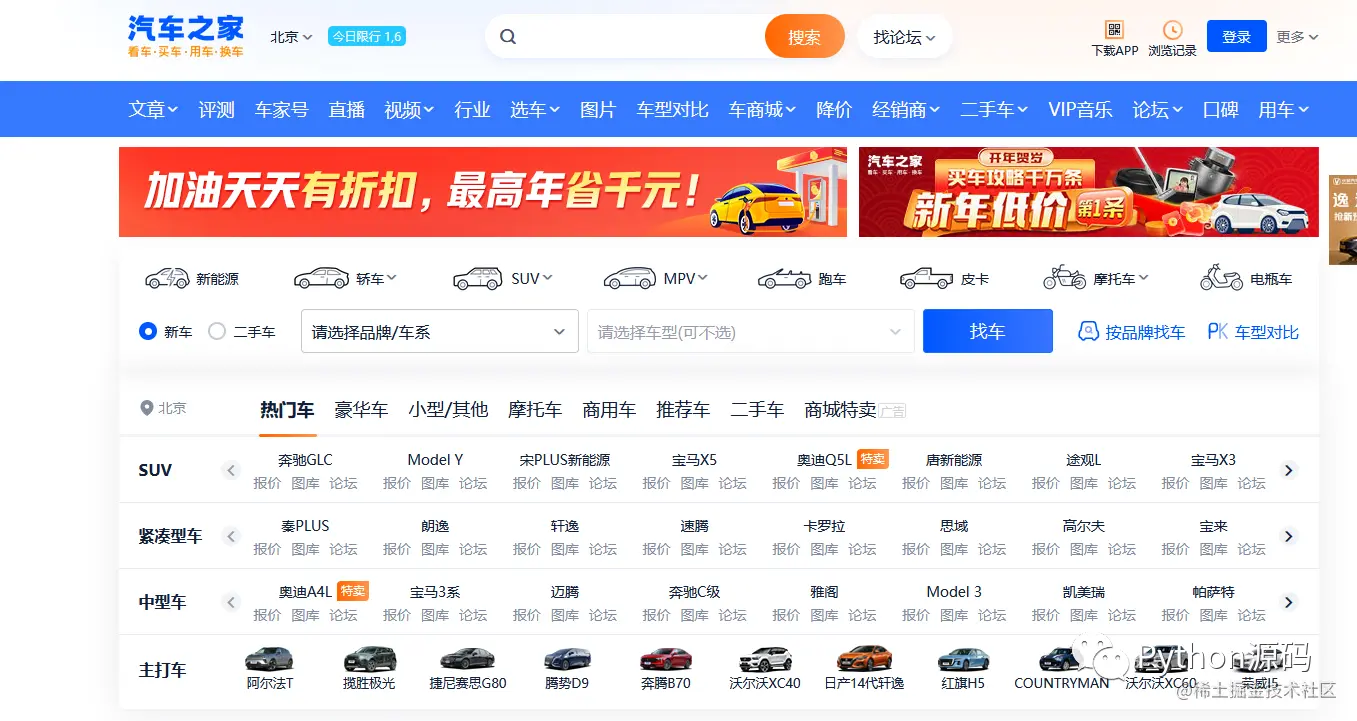Select the 电瓶车 scooter icon
Image resolution: width=1357 pixels, height=721 pixels.
coord(1221,278)
